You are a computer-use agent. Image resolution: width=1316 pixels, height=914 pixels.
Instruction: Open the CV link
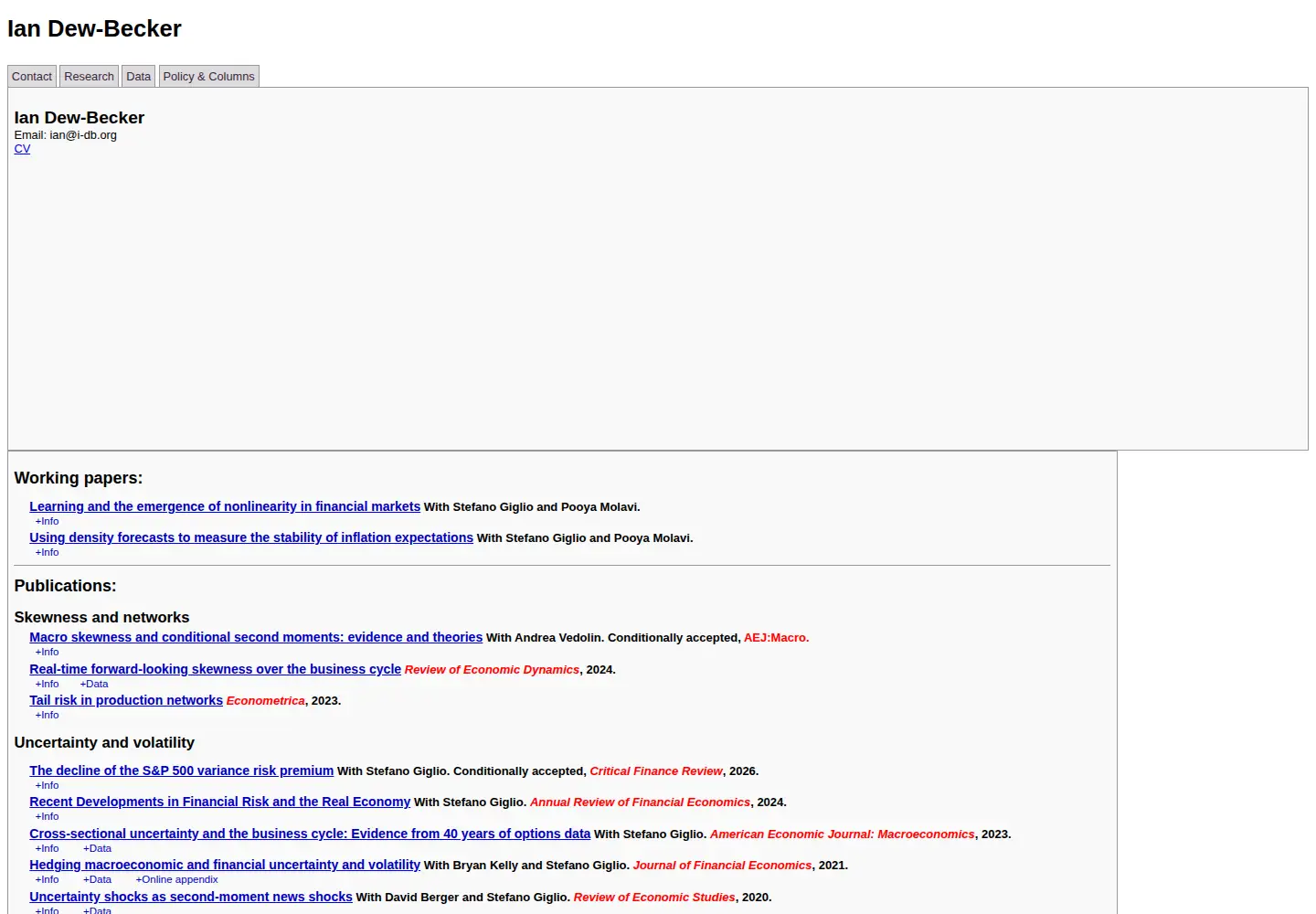(x=22, y=149)
